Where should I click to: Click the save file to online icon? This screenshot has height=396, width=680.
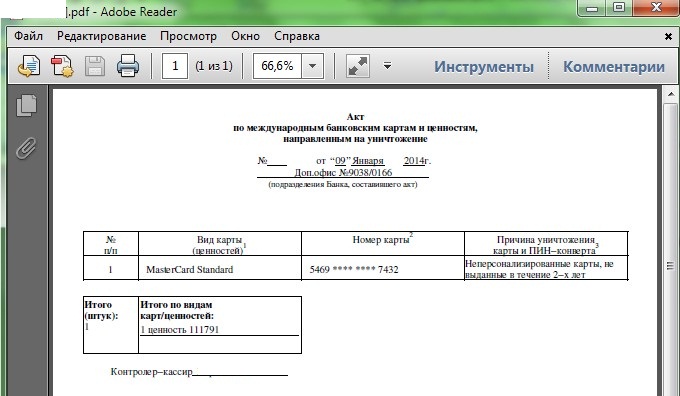tap(29, 66)
